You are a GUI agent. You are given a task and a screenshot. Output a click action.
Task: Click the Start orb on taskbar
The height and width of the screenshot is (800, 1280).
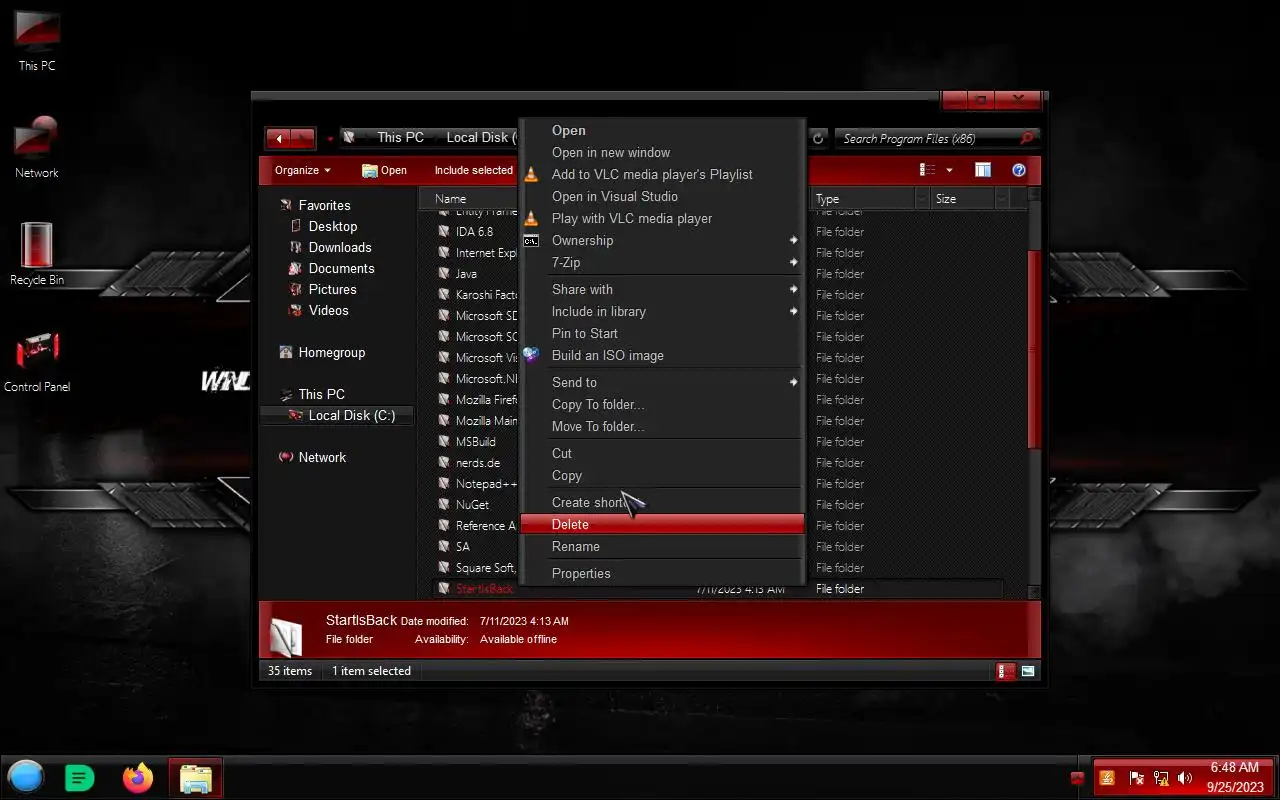click(26, 777)
